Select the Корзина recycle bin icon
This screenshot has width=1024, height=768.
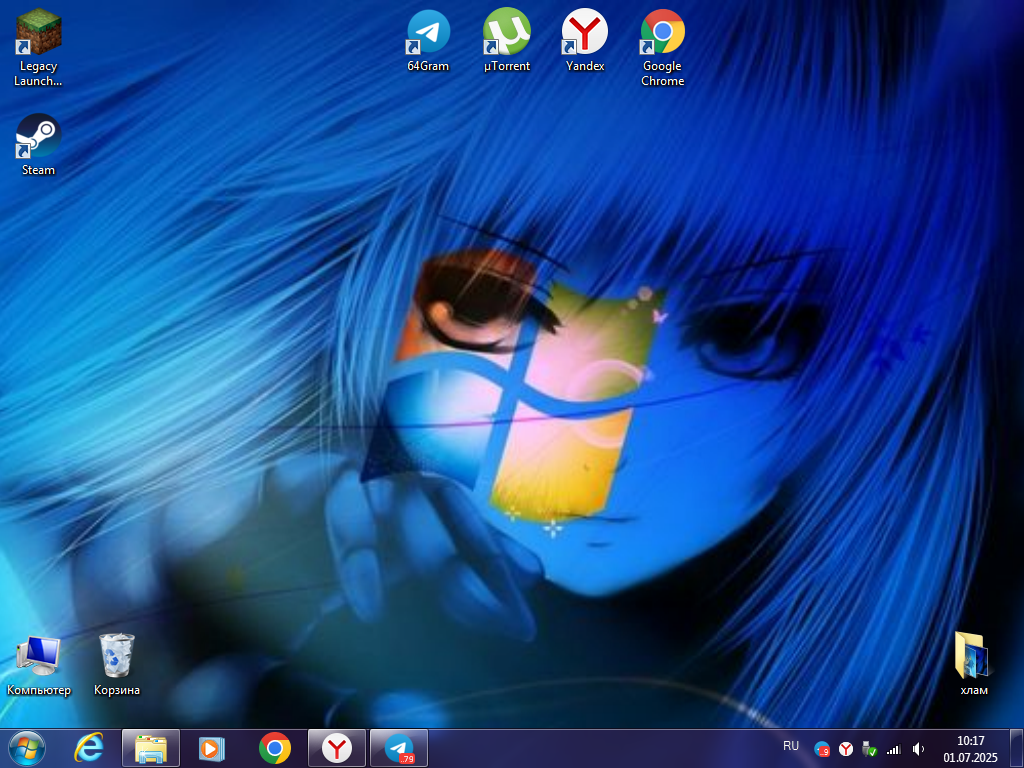(x=117, y=665)
